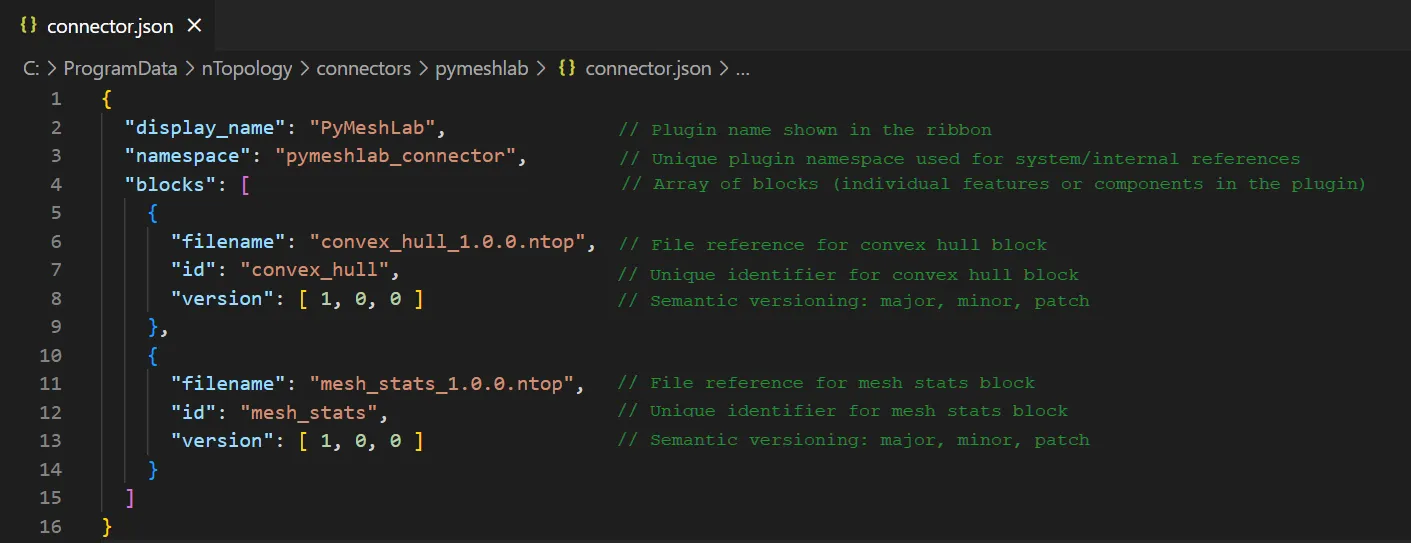Open the ProgramData breadcrumb folder
The height and width of the screenshot is (543, 1411).
click(120, 69)
